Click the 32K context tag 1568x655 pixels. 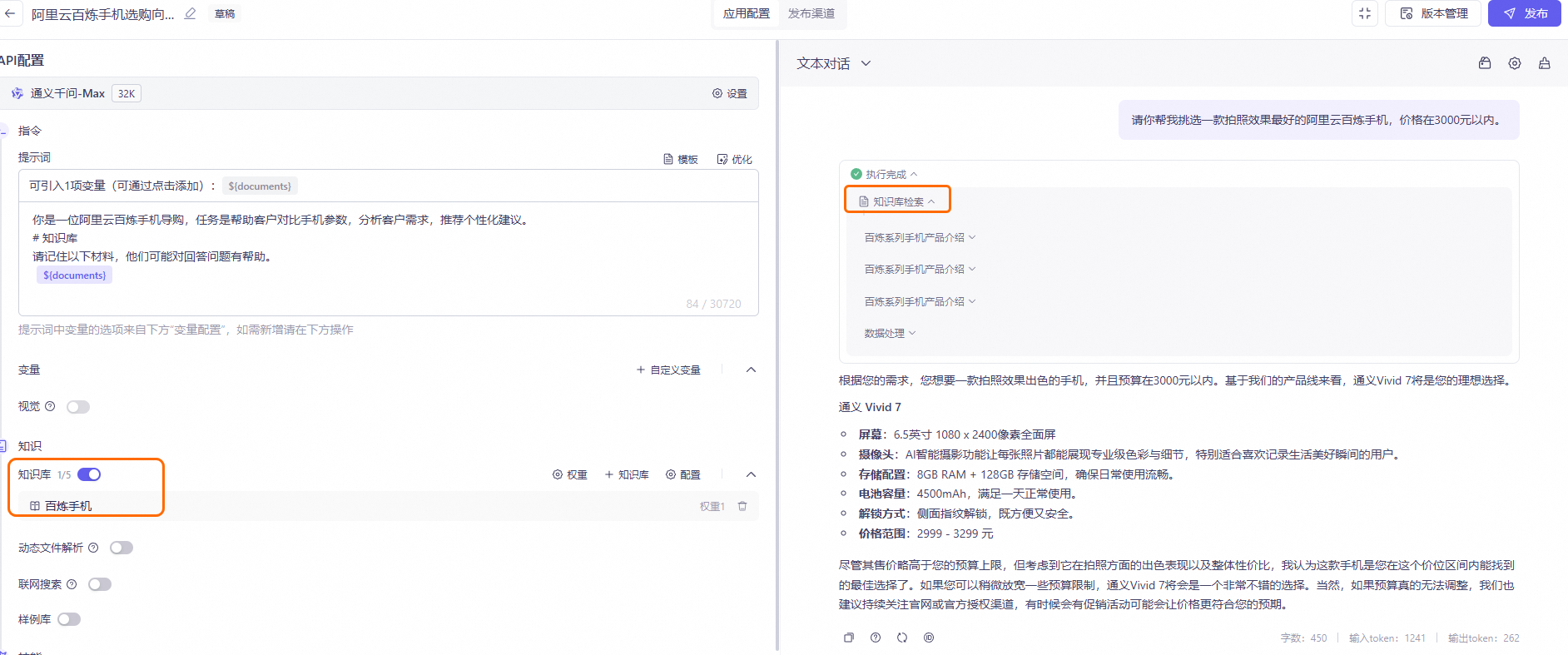pyautogui.click(x=127, y=93)
